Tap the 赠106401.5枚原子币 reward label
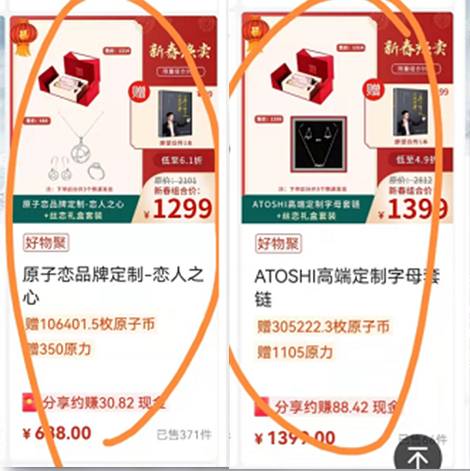 (x=90, y=324)
